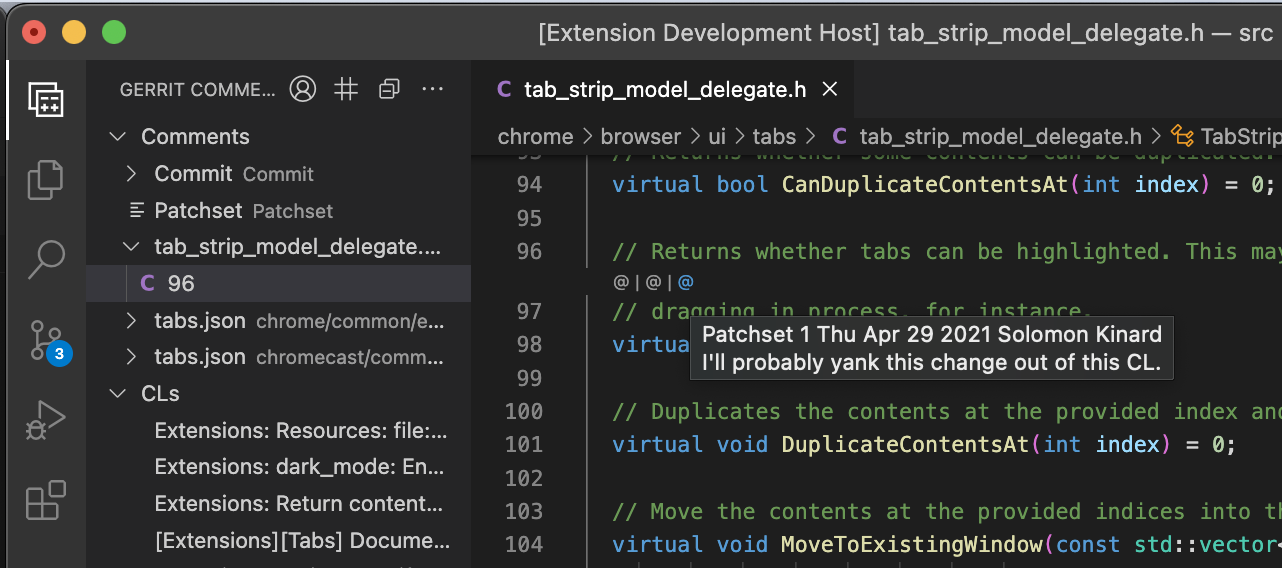
Task: Open the Explorer files icon
Action: (45, 179)
